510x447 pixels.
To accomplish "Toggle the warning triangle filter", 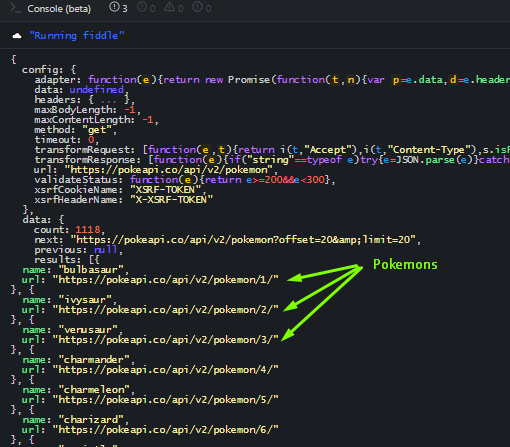I will (x=174, y=7).
